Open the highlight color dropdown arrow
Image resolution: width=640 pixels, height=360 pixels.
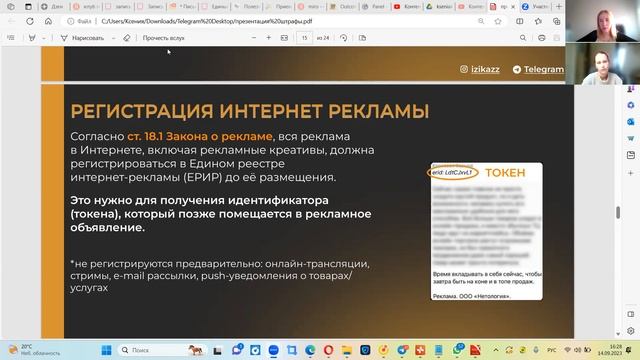pyautogui.click(x=44, y=38)
